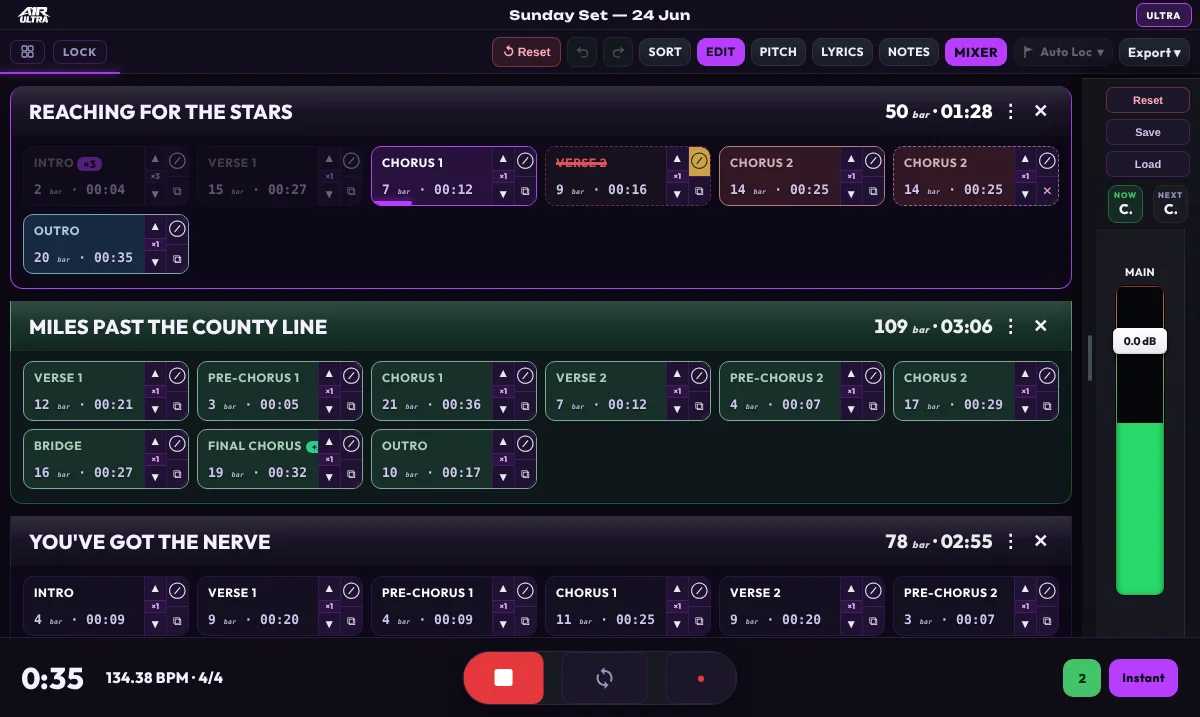The image size is (1200, 717).
Task: Click the NOW section indicator
Action: click(x=1125, y=204)
